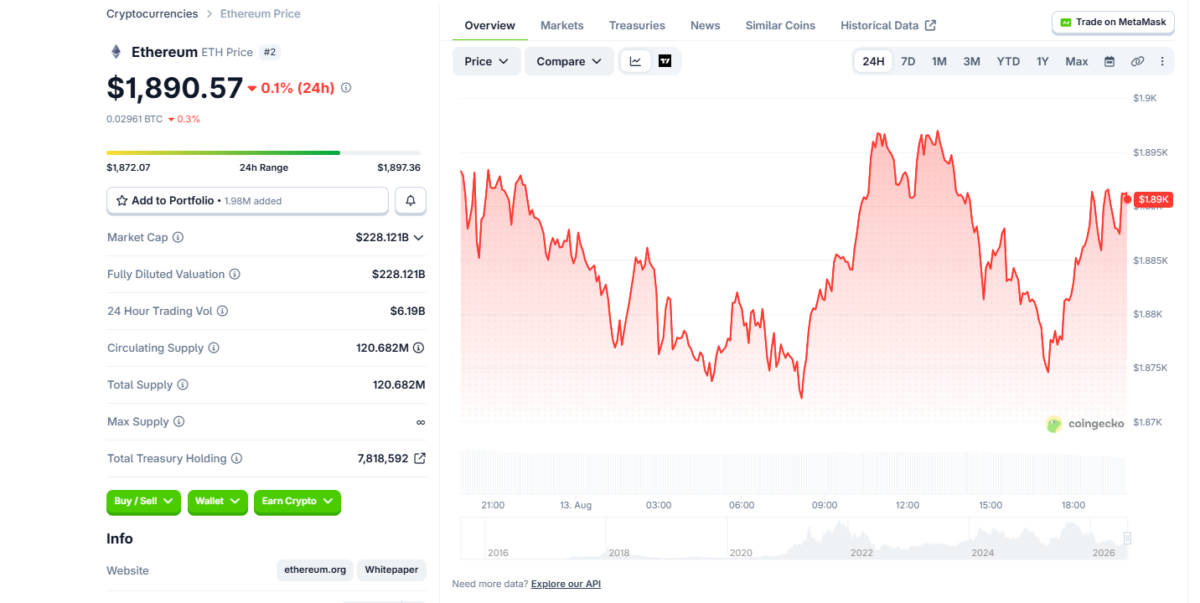Open the 24 Hour Trading Vol info icon
Screen dimensions: 1200x603
click(222, 311)
